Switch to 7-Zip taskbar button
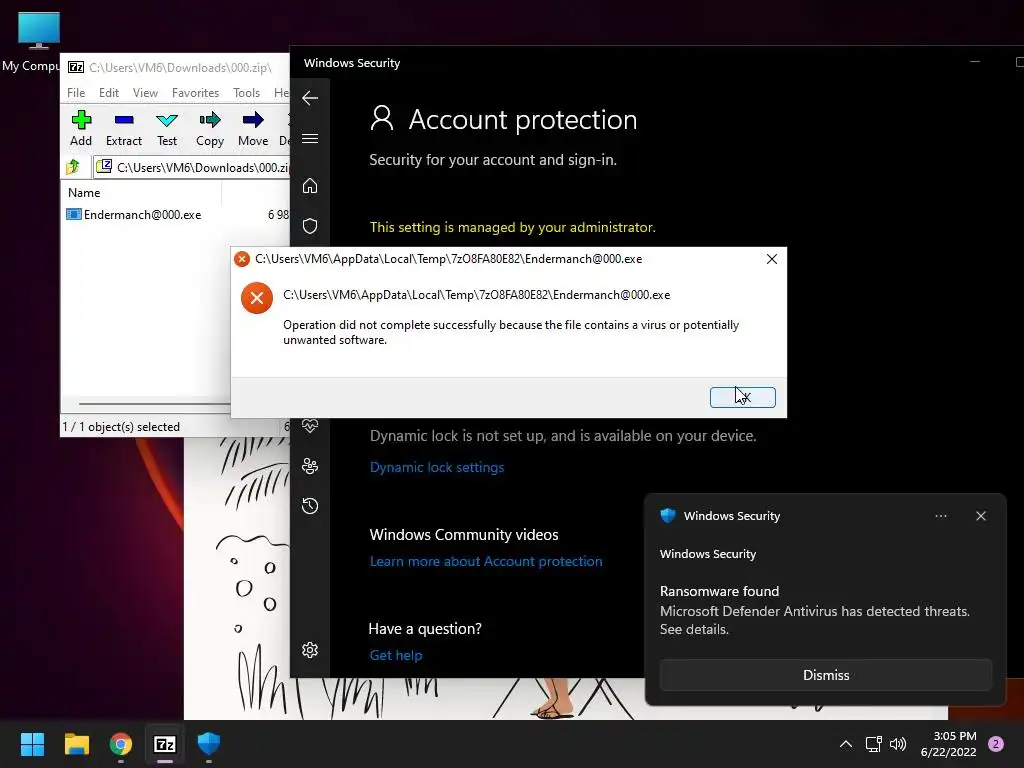Image resolution: width=1024 pixels, height=768 pixels. (x=165, y=744)
